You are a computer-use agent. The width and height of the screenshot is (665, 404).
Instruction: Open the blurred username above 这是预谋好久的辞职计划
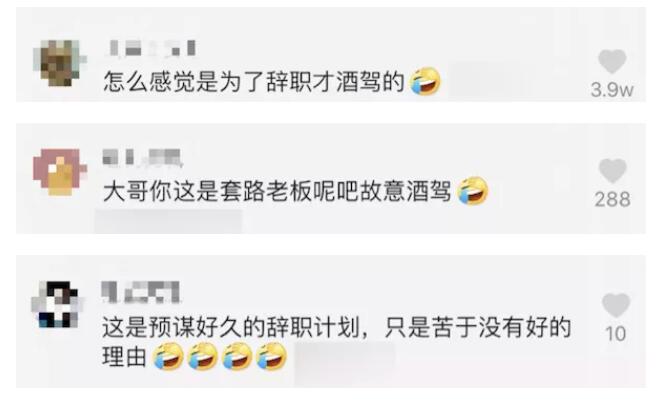pyautogui.click(x=141, y=293)
